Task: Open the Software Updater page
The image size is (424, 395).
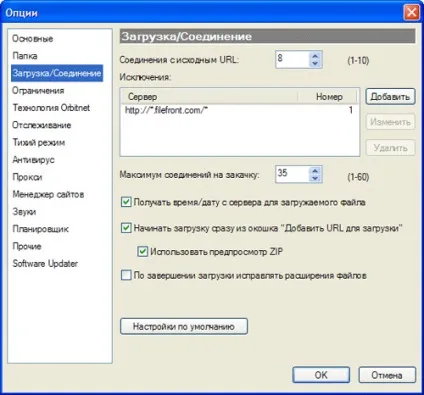Action: (45, 264)
